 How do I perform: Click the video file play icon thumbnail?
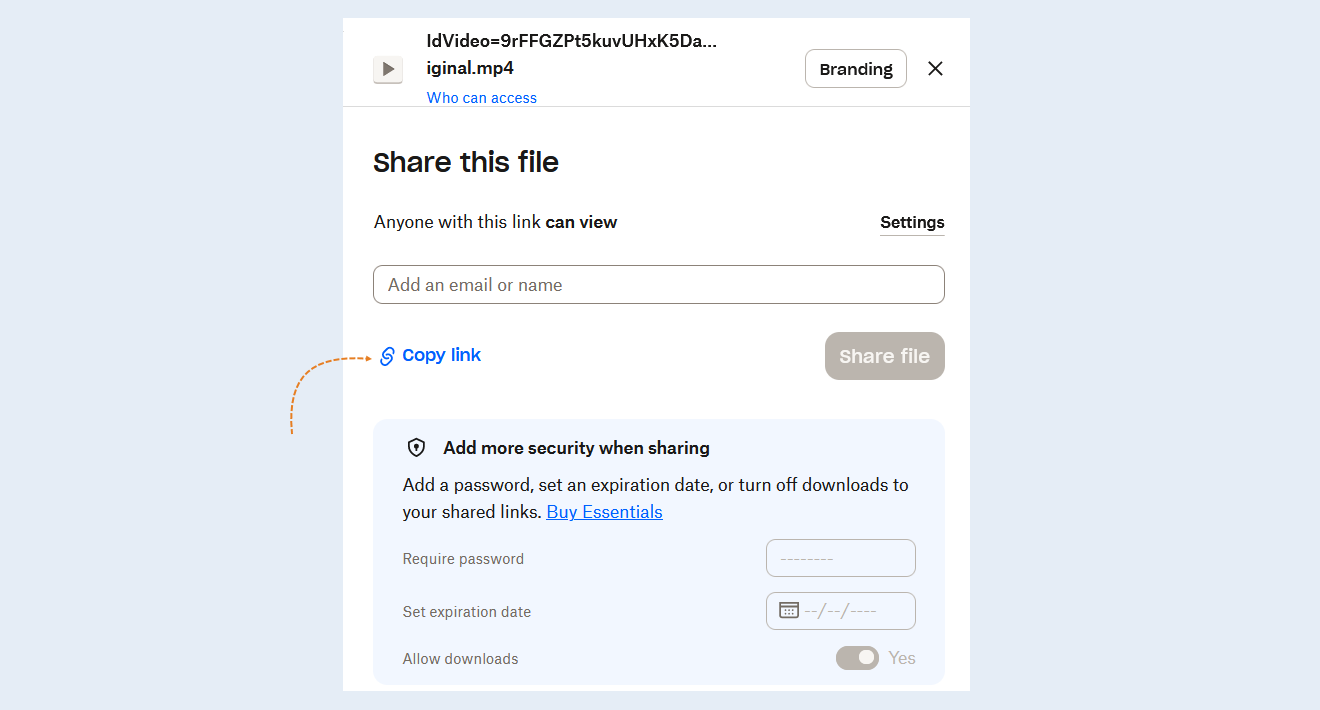[388, 69]
